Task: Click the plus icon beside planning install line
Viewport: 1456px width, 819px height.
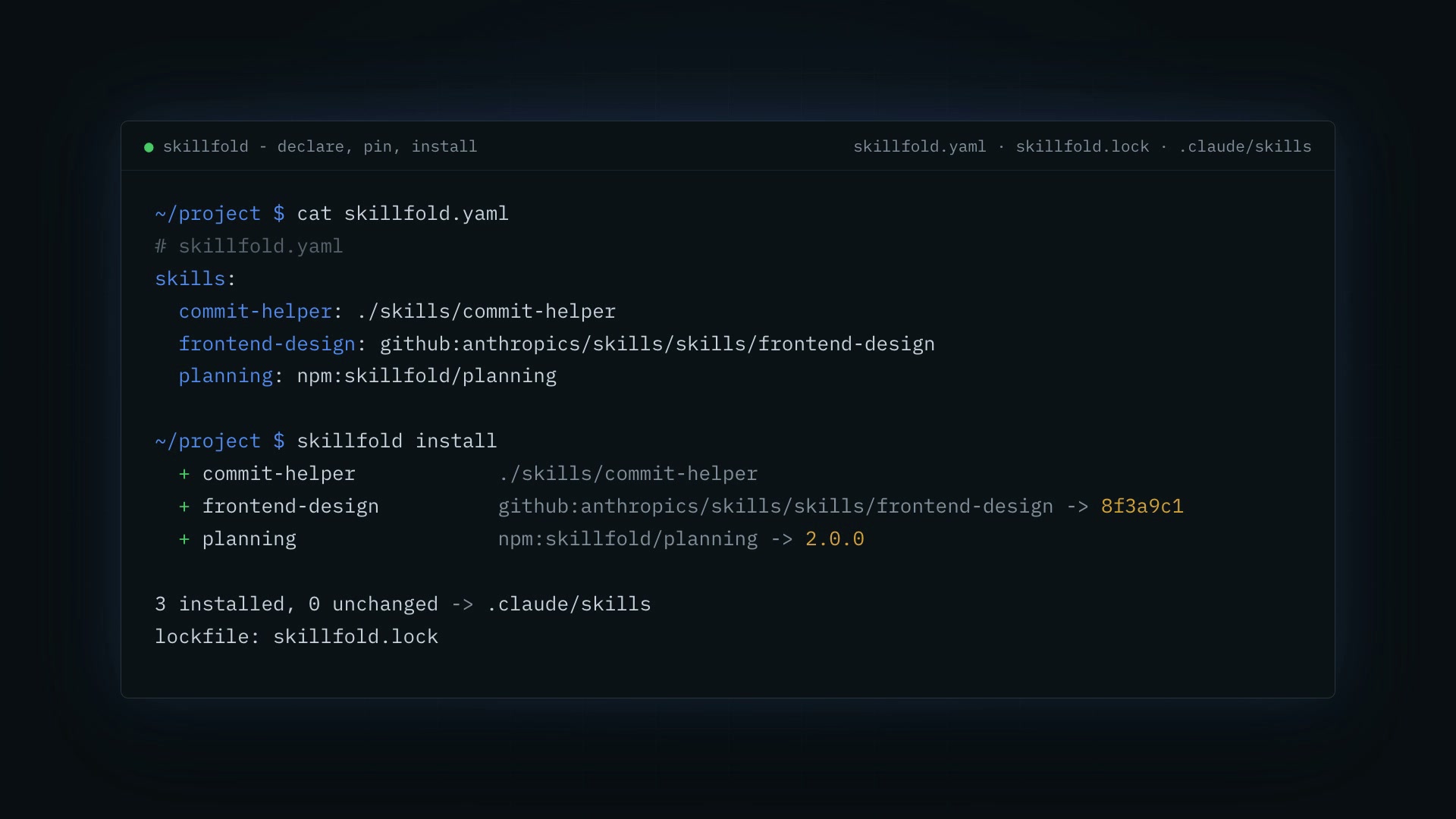Action: 184,539
